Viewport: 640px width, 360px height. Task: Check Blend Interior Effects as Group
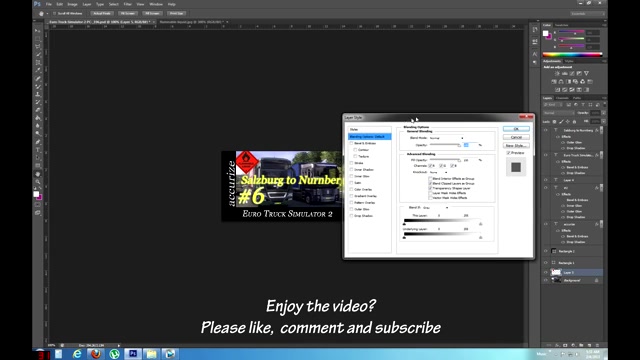coord(430,179)
